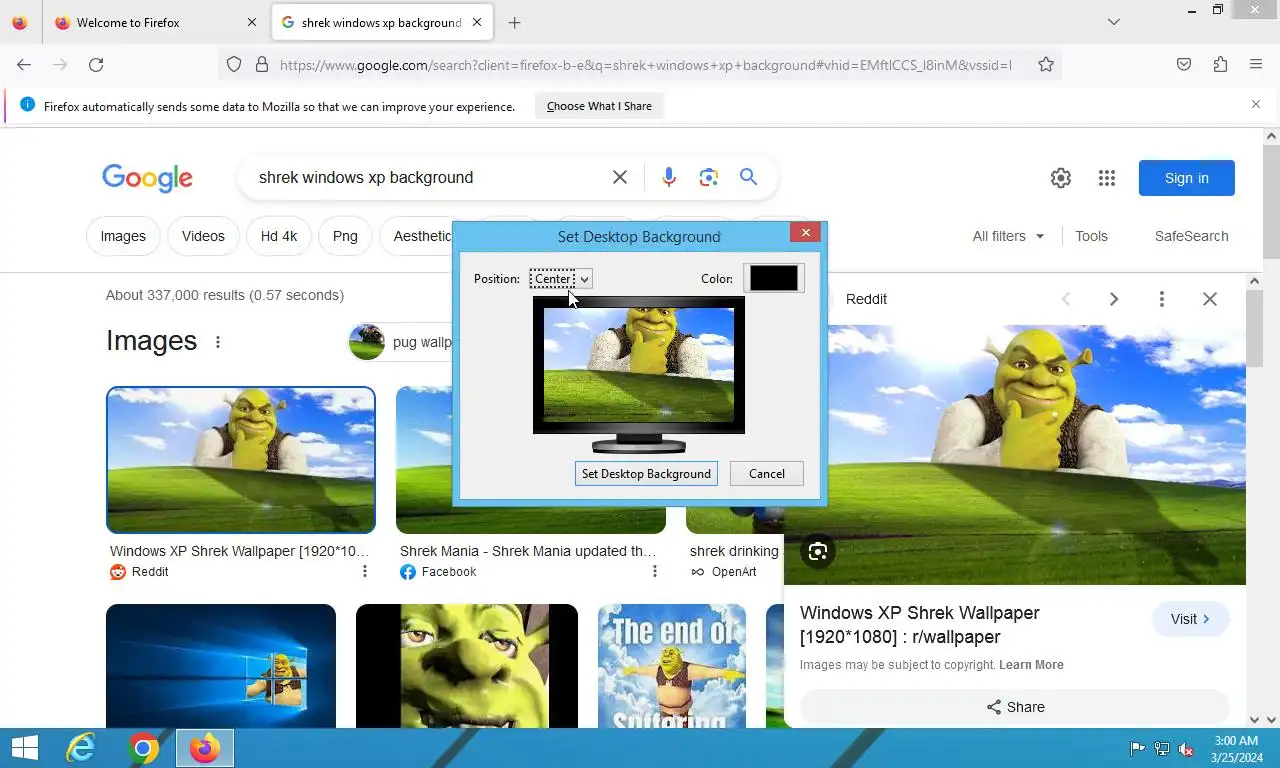Open the Shrek Mania Facebook result title

click(528, 551)
